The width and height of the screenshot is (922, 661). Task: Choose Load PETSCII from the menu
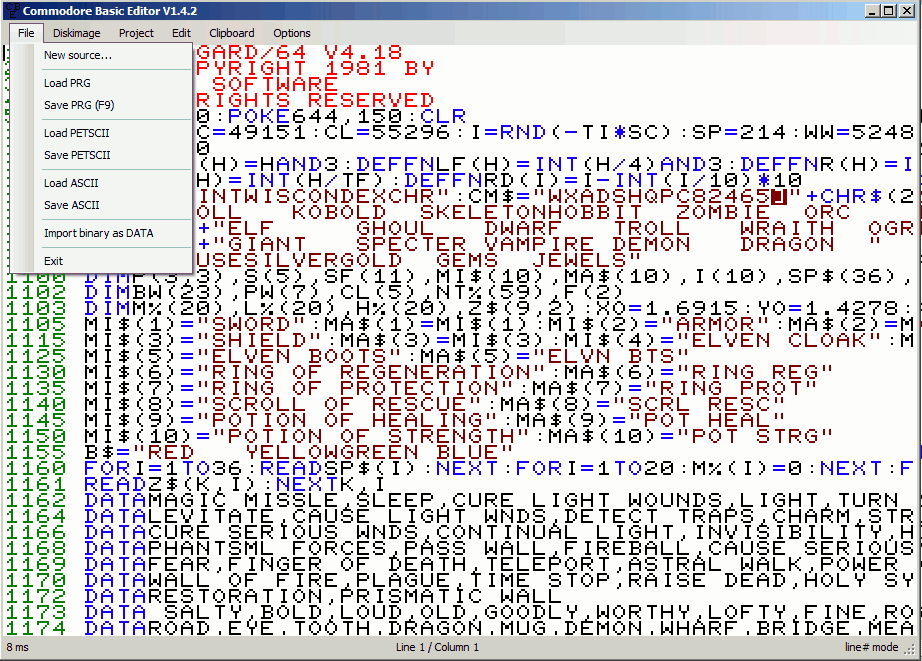pos(77,133)
